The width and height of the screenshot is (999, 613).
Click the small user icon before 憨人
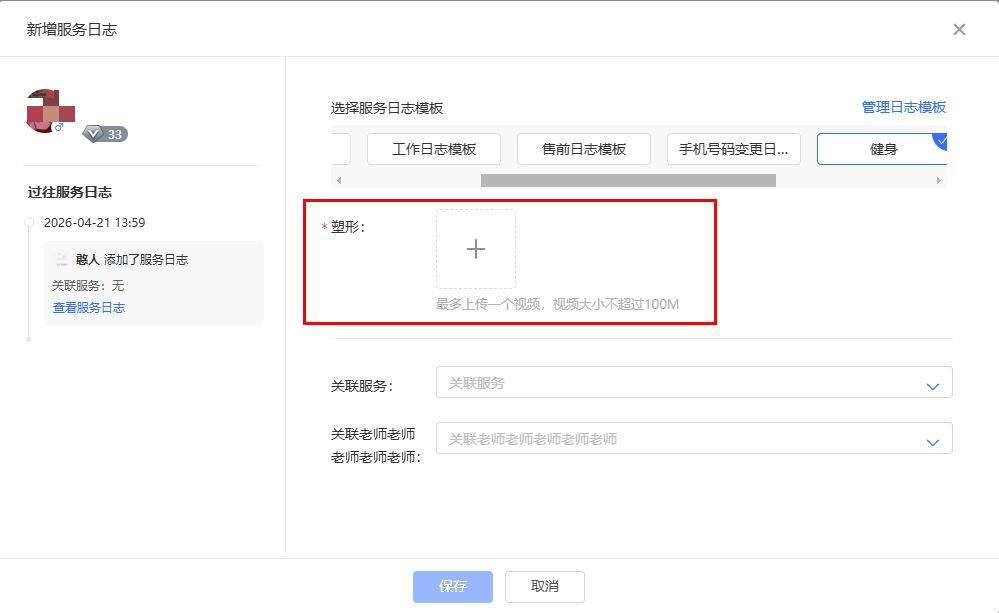(x=62, y=259)
